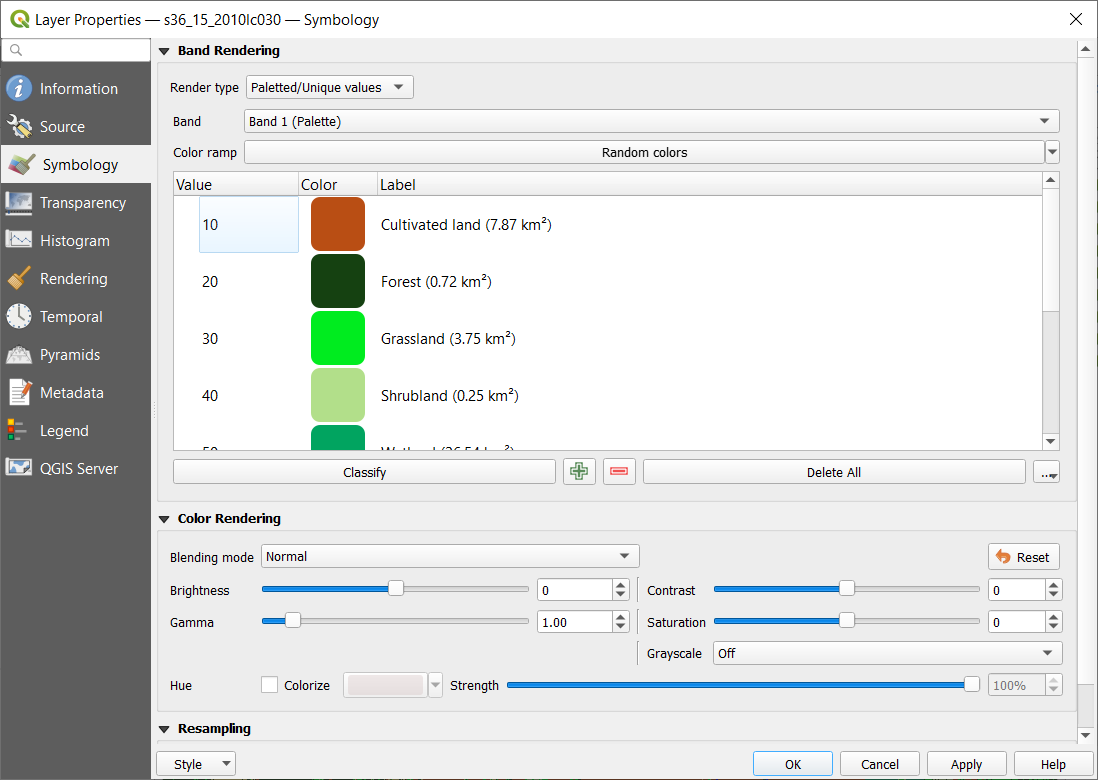Open the Cultivated land color swatch
Viewport: 1098px width, 780px height.
click(x=337, y=224)
